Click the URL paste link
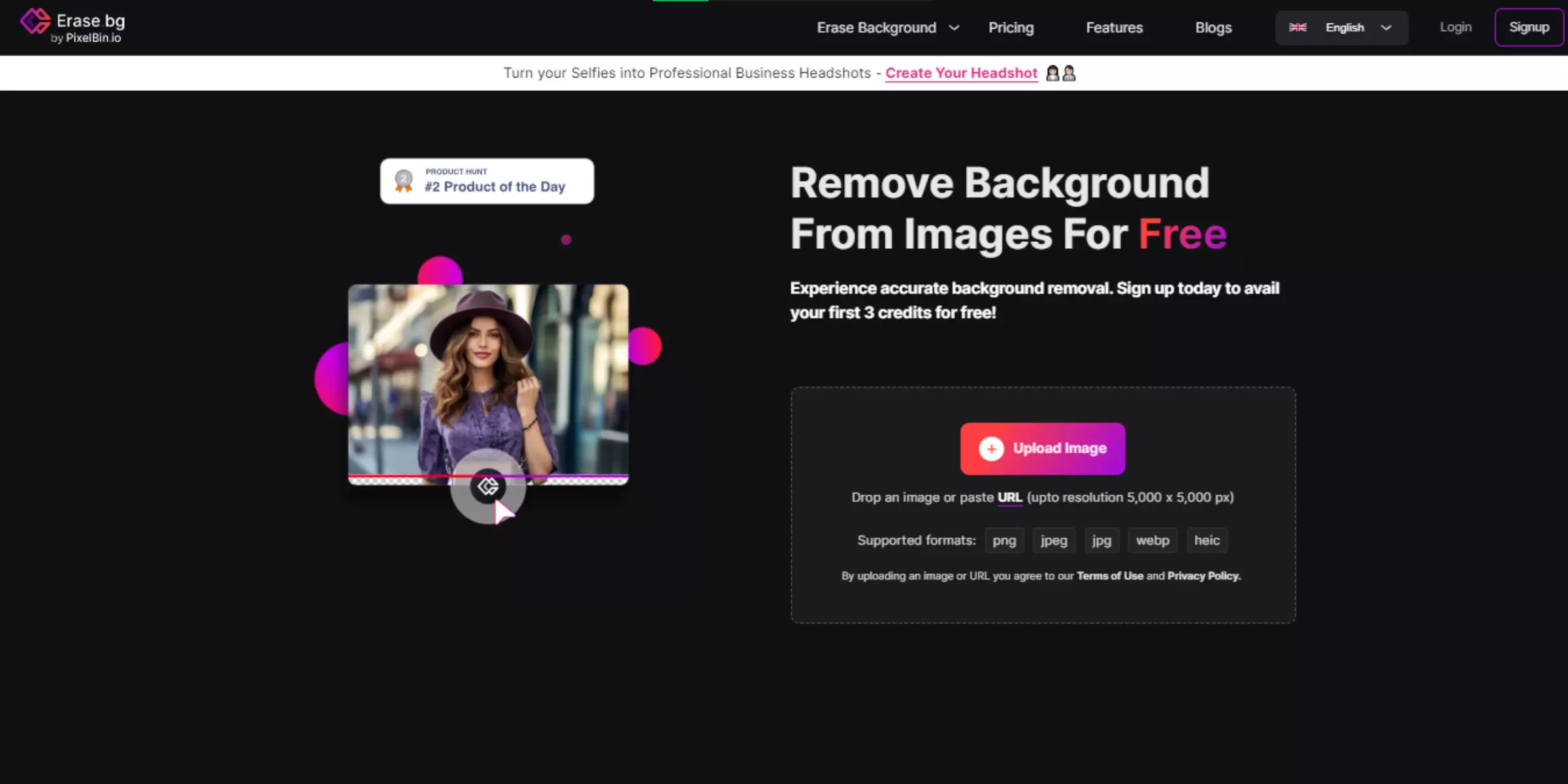 coord(1009,497)
